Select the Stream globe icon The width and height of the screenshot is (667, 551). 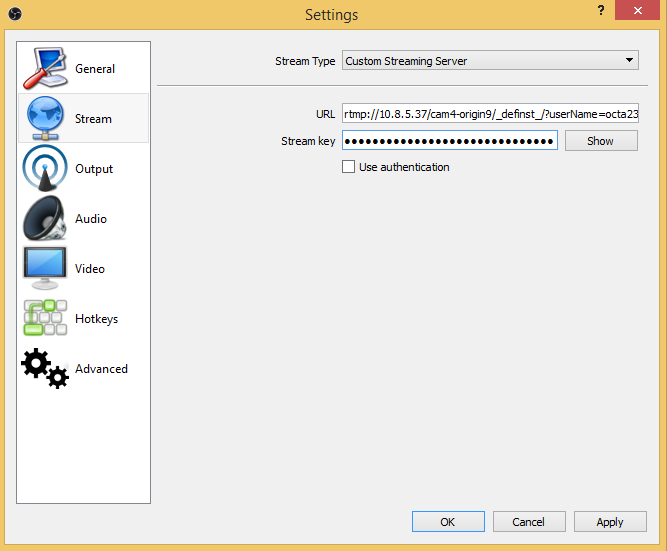click(x=44, y=118)
